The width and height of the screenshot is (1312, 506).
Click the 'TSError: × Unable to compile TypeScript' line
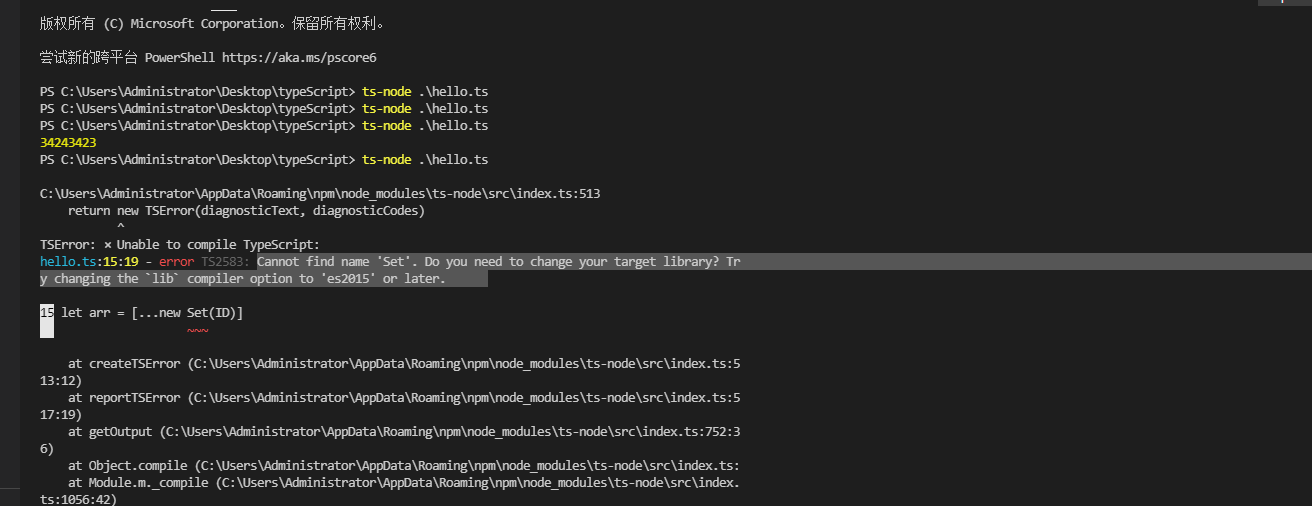point(180,245)
